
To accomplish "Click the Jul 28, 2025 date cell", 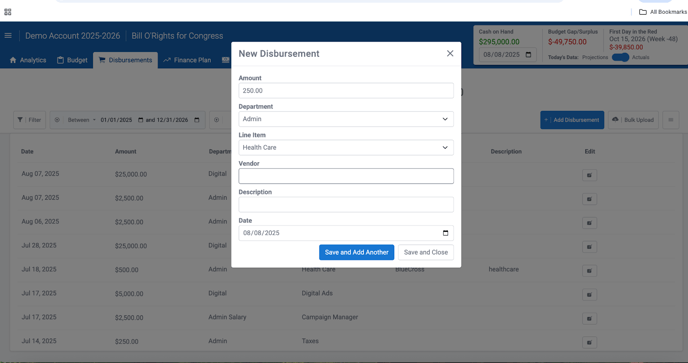I will click(39, 245).
